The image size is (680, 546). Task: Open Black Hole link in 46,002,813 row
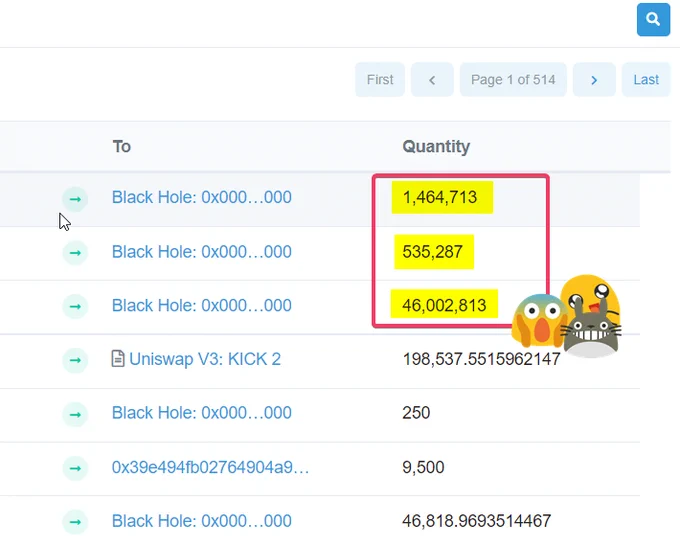pos(202,305)
